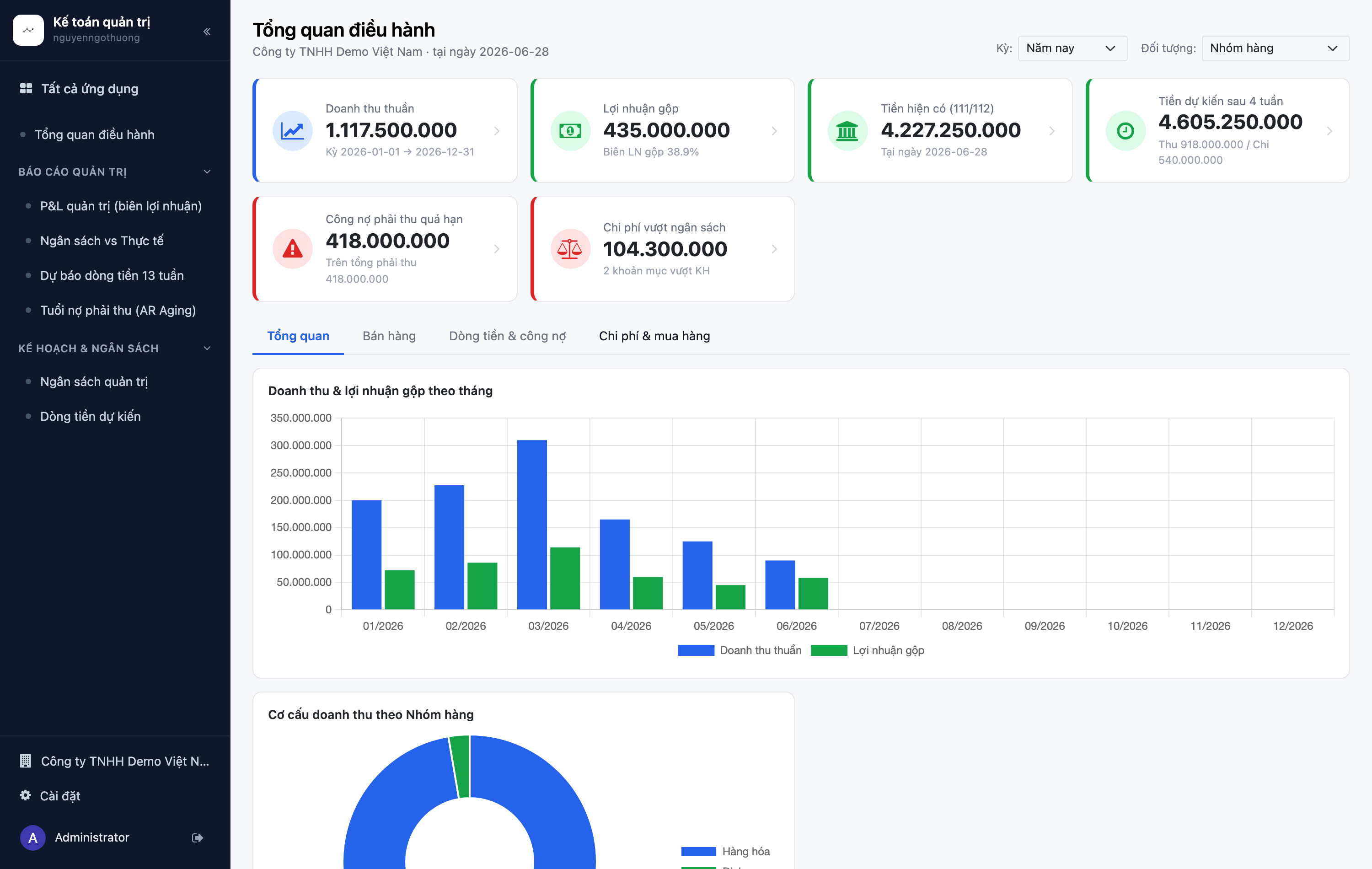Open details arrow on Công nợ phải thu card
Viewport: 1372px width, 869px height.
(496, 248)
